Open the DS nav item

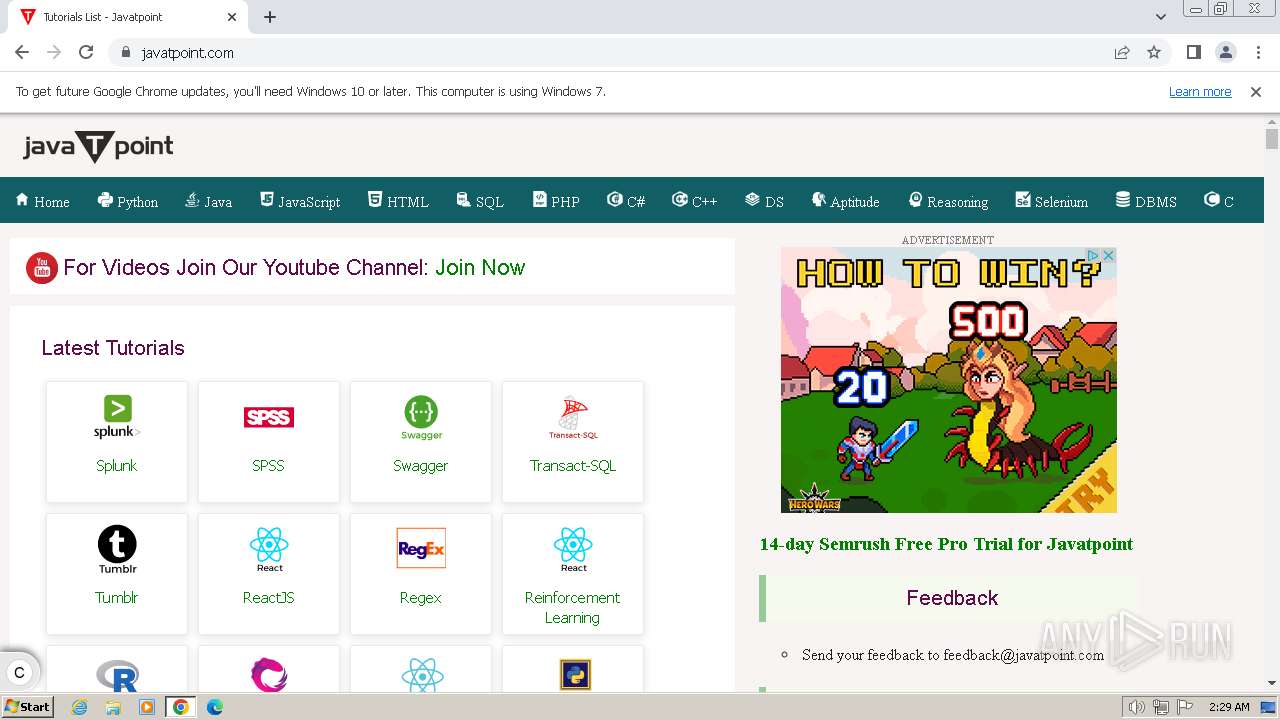point(764,201)
